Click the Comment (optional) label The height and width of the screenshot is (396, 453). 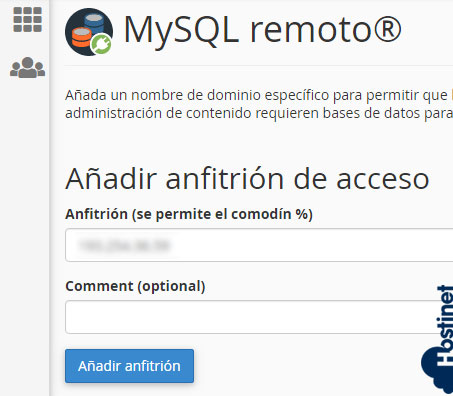(135, 286)
